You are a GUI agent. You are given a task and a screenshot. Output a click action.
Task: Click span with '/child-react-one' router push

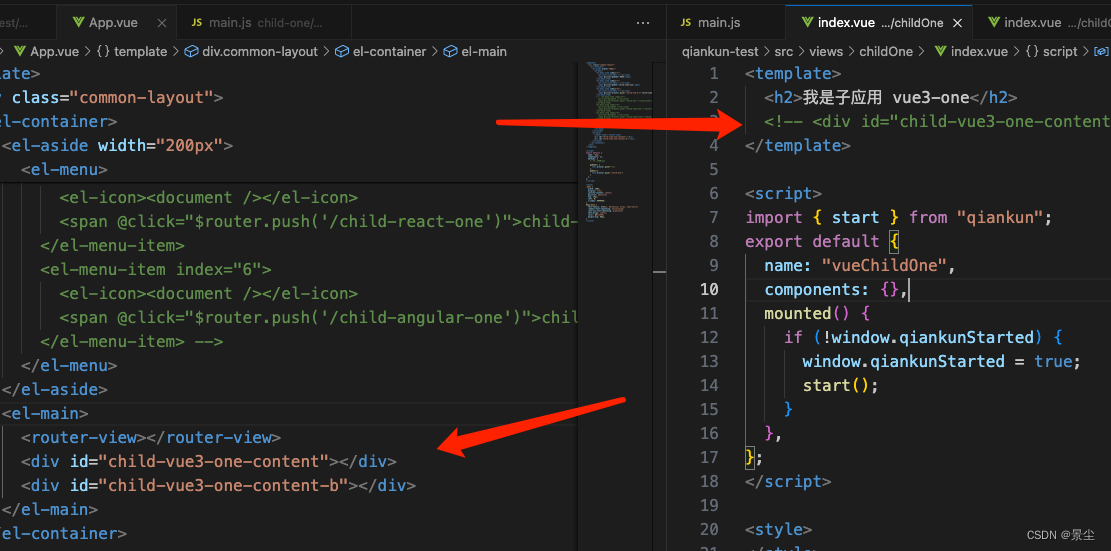pos(319,222)
